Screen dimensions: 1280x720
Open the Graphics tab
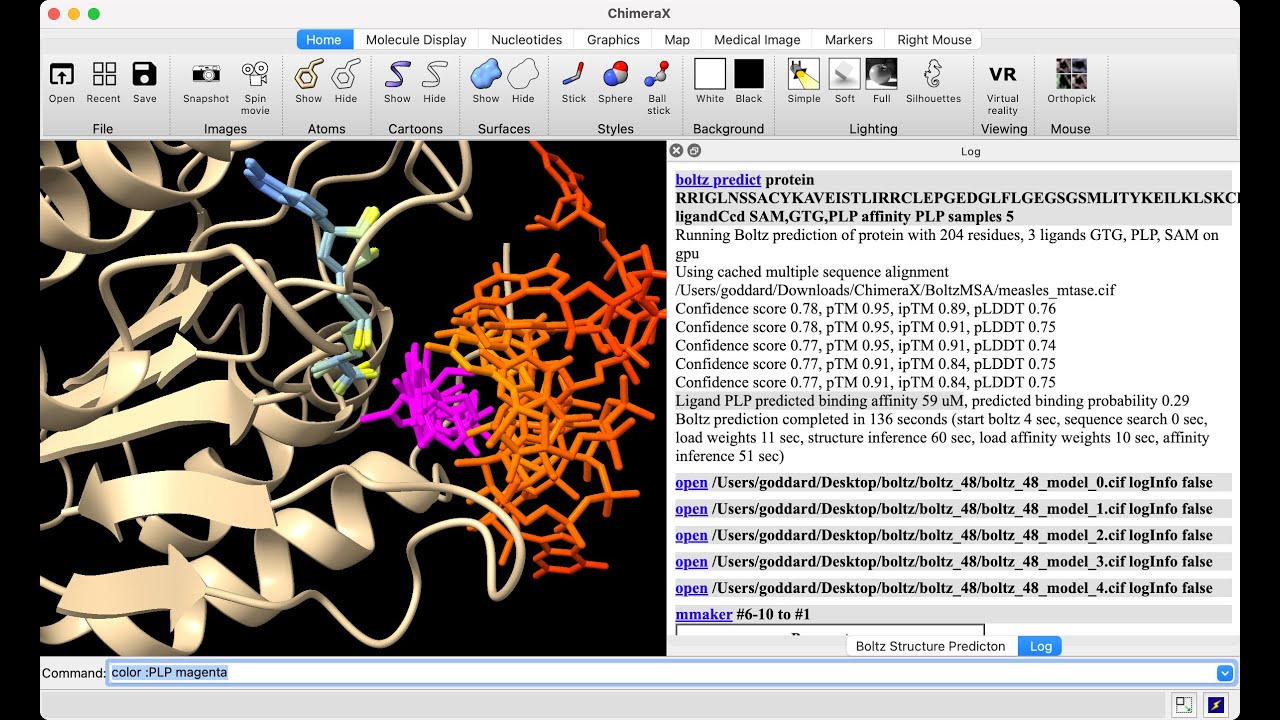click(613, 40)
